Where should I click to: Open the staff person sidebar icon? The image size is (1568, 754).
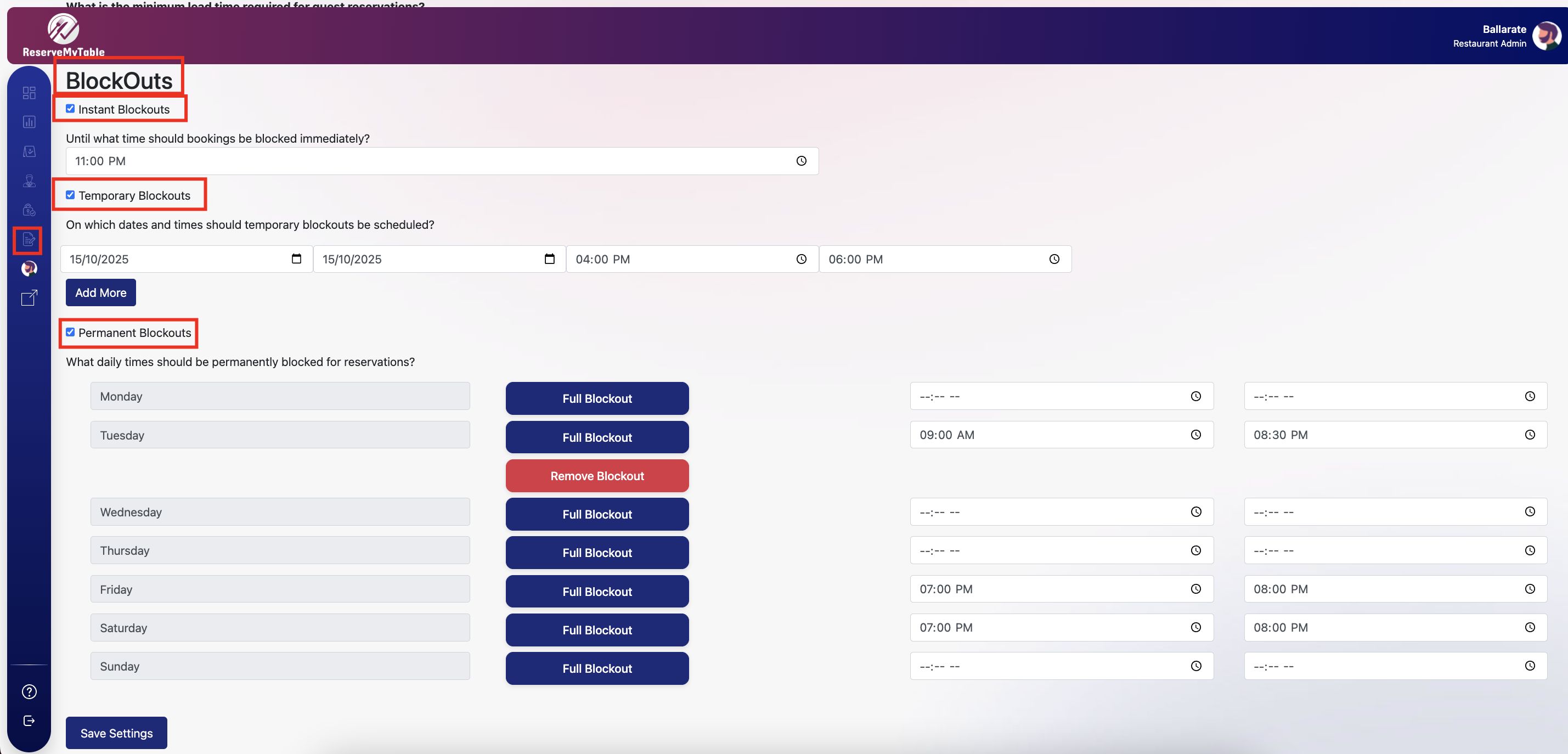29,181
